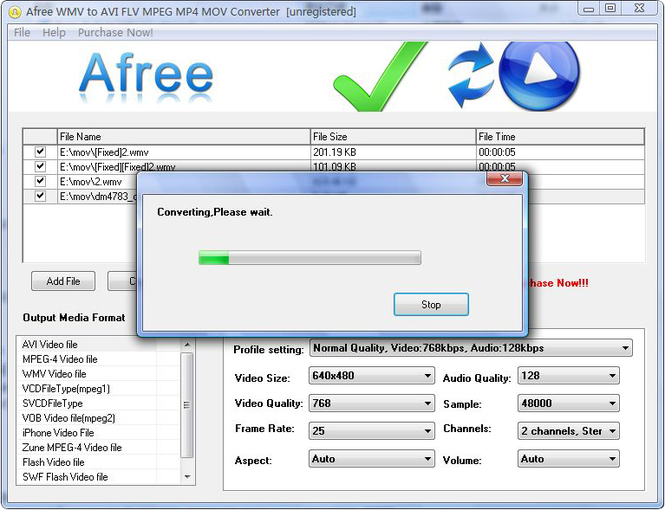Uncheck the E:\mov\2.wmv file checkbox
The width and height of the screenshot is (665, 510).
[x=40, y=181]
